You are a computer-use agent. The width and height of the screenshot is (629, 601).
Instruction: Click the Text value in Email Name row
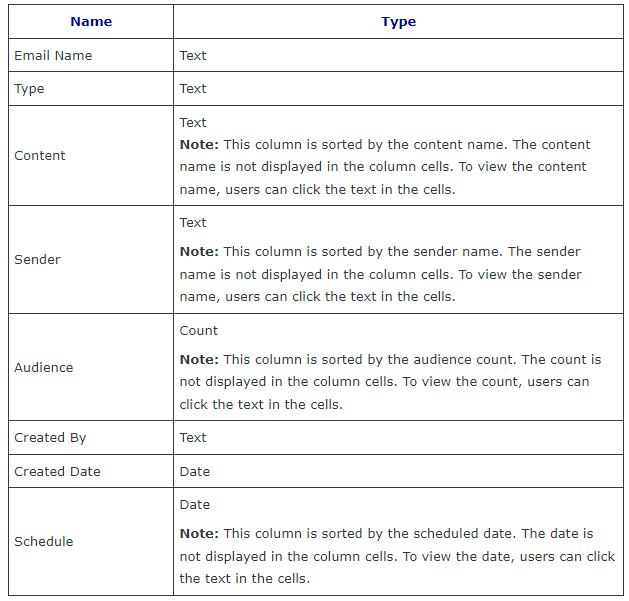click(x=193, y=56)
